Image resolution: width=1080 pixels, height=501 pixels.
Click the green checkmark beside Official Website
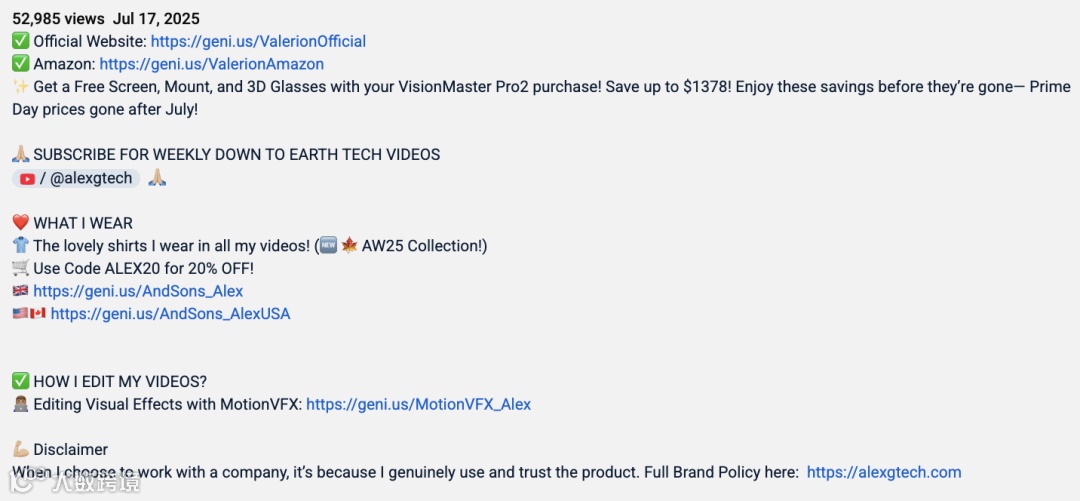(21, 41)
